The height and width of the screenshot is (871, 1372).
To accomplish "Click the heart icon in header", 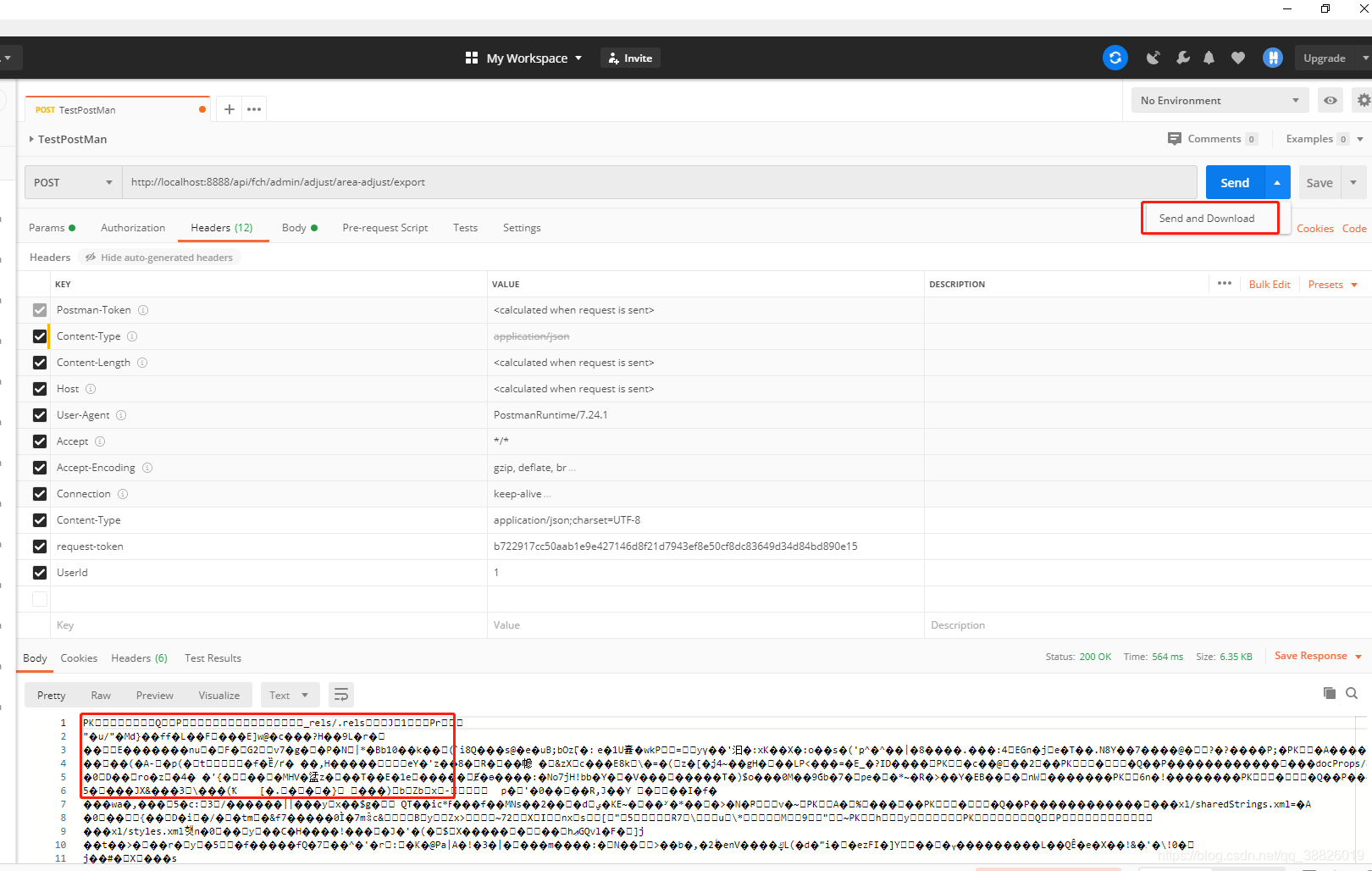I will pos(1238,58).
